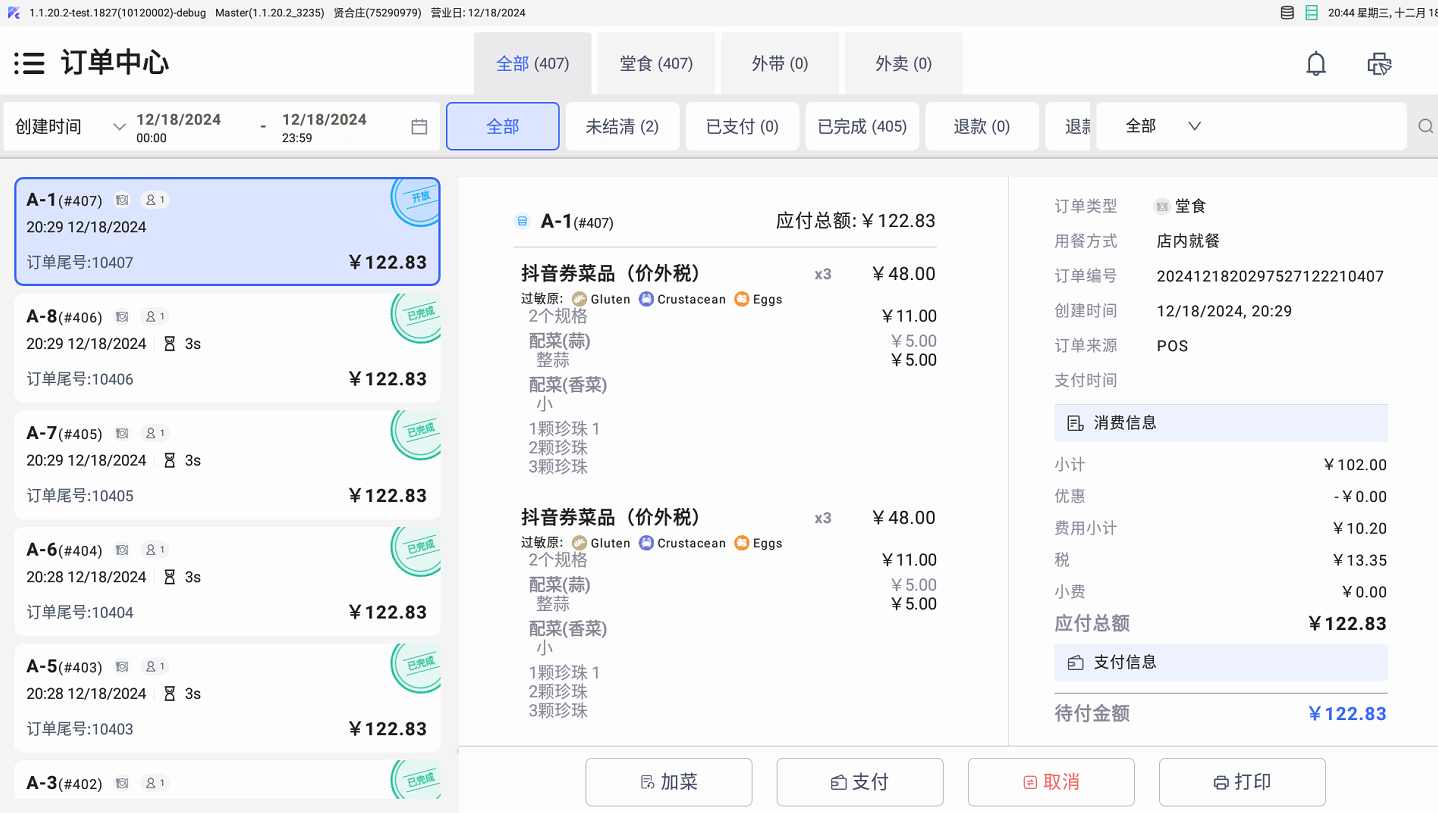
Task: Select order card A-6 (#404)
Action: point(227,581)
